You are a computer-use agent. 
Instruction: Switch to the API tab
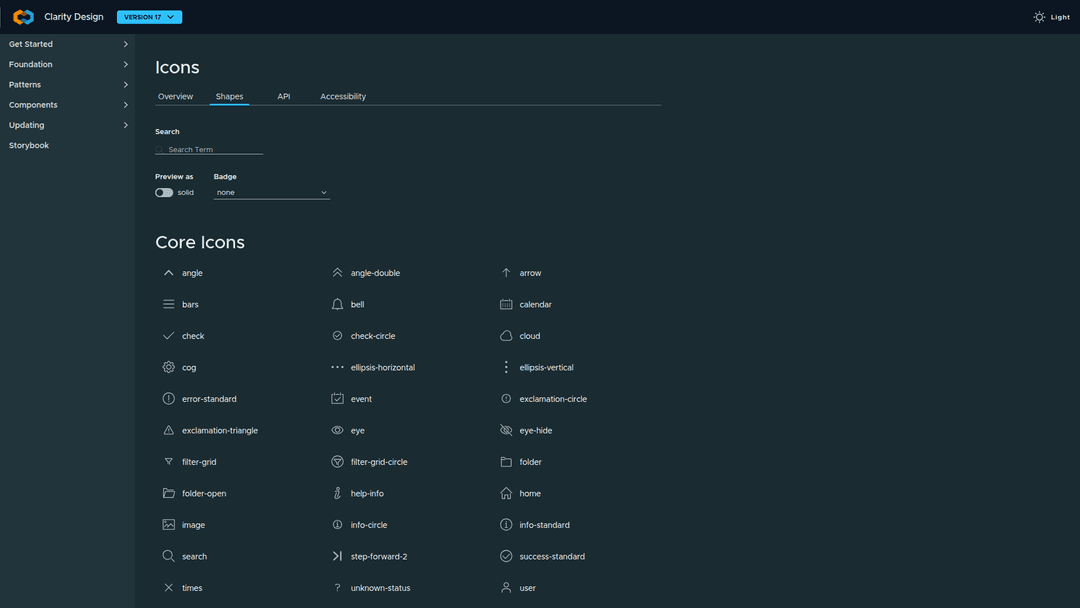(x=284, y=96)
